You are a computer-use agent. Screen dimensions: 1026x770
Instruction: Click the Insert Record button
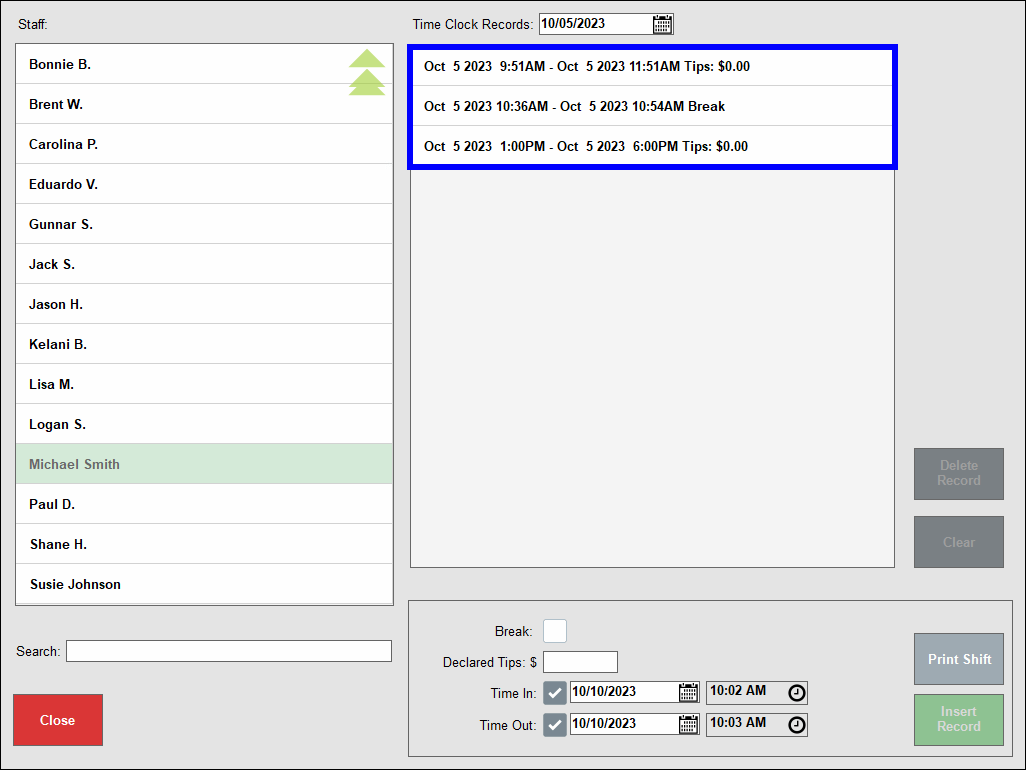point(958,720)
